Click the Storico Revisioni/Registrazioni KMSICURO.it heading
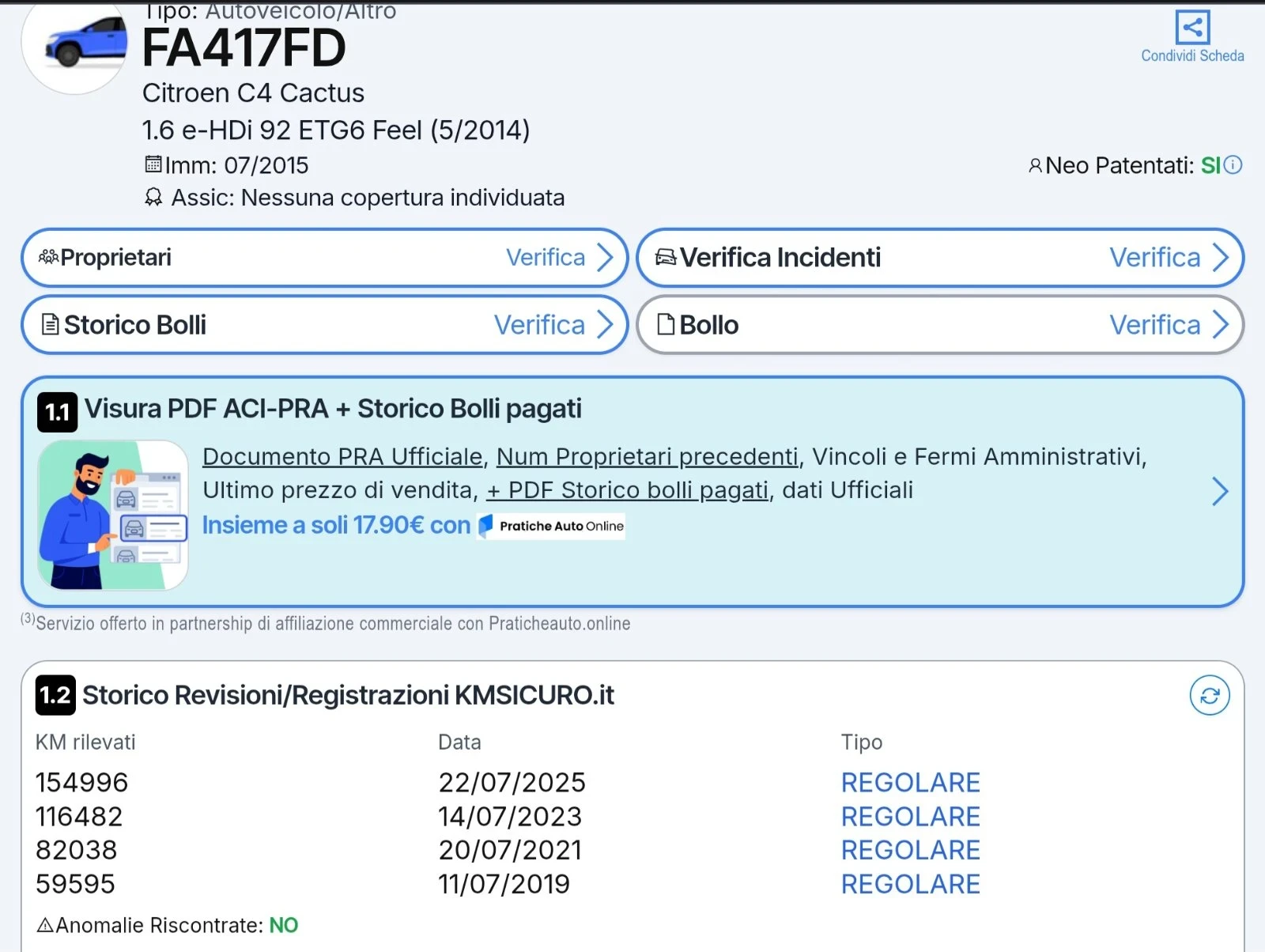 coord(348,695)
